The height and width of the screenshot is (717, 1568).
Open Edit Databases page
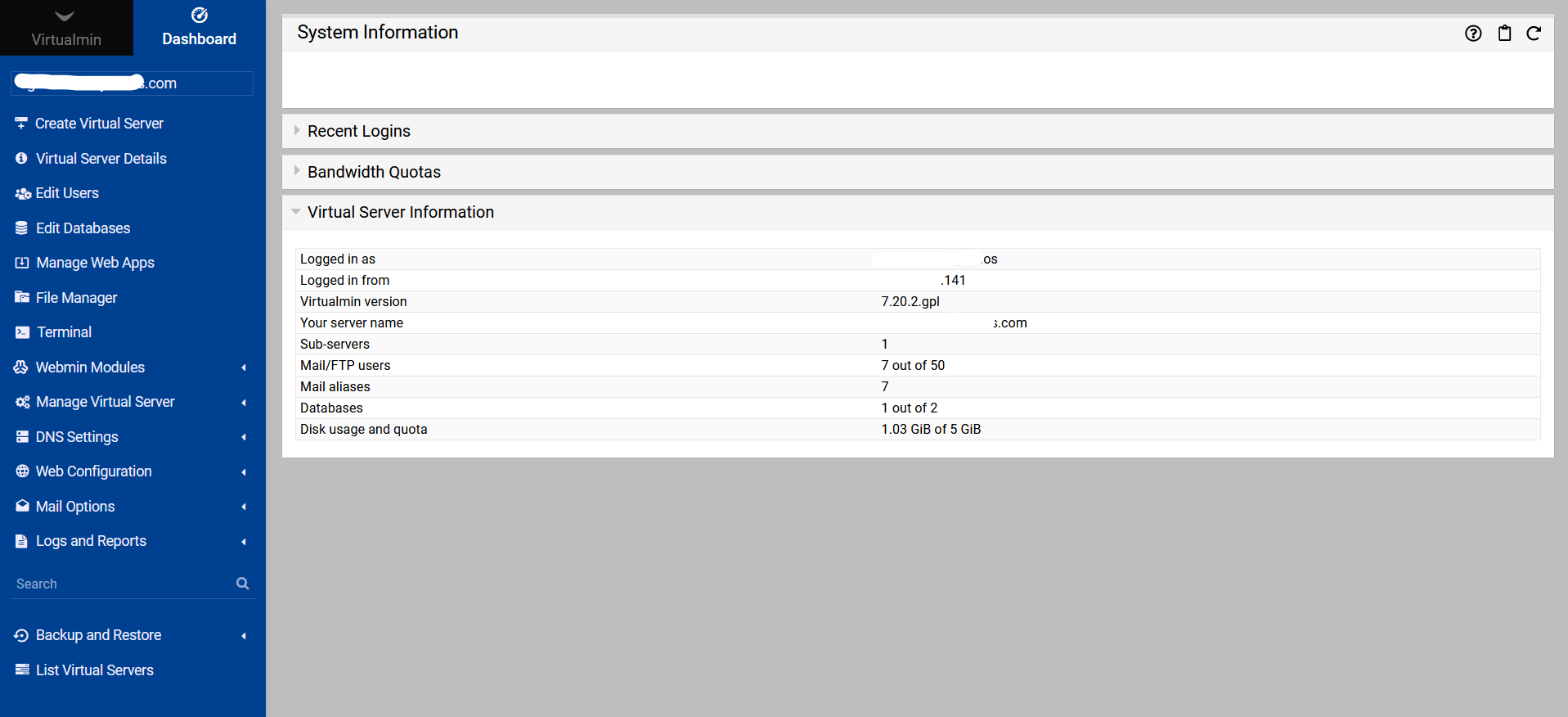coord(83,228)
